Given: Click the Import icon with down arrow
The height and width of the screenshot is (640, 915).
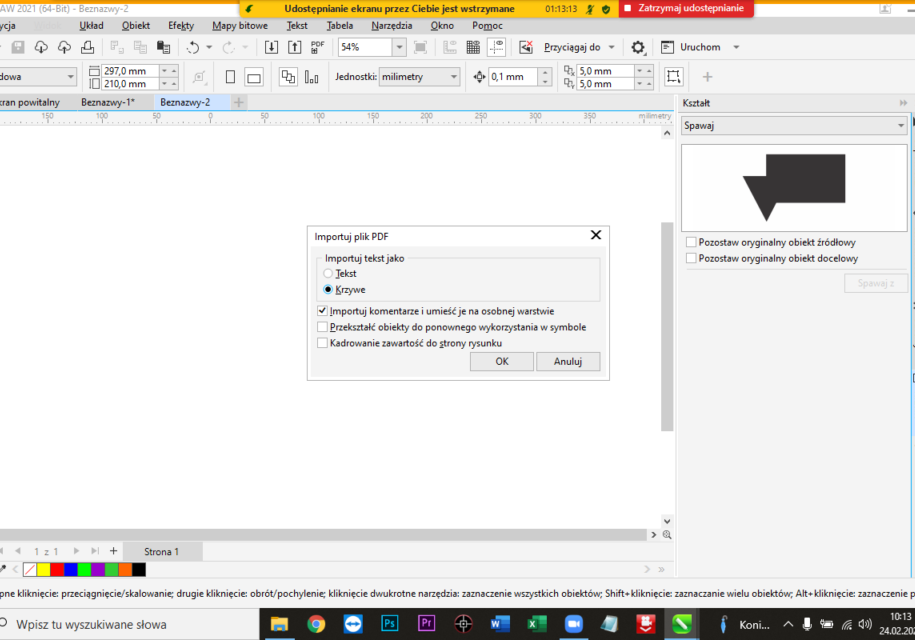Looking at the screenshot, I should 271,47.
